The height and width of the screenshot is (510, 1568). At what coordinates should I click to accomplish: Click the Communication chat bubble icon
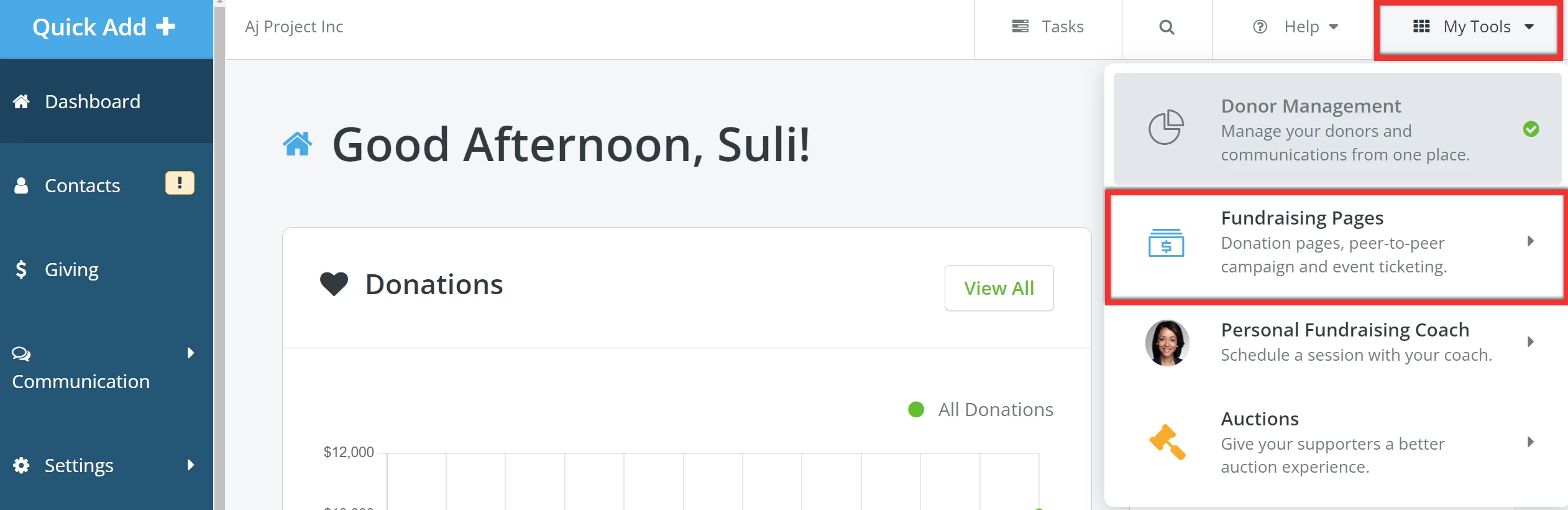tap(21, 354)
